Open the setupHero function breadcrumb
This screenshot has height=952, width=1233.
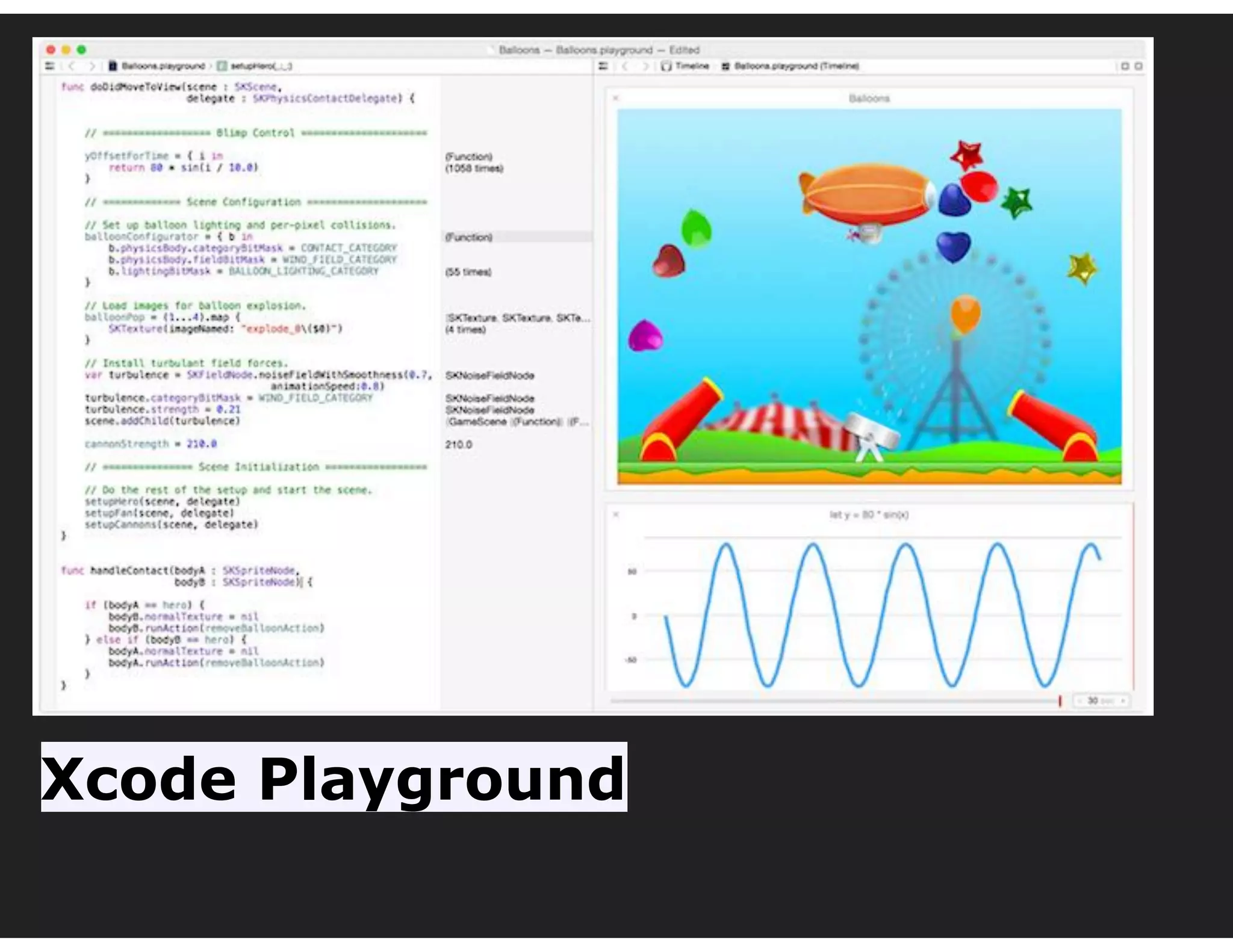[x=255, y=66]
